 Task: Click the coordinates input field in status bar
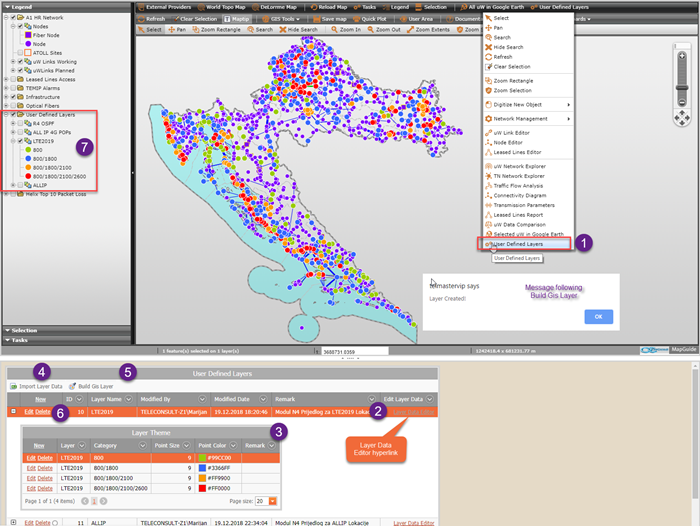coord(354,351)
